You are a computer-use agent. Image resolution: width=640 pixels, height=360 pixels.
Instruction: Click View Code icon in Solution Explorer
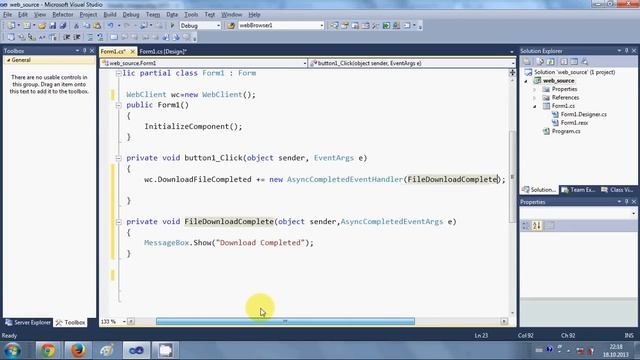click(x=564, y=62)
